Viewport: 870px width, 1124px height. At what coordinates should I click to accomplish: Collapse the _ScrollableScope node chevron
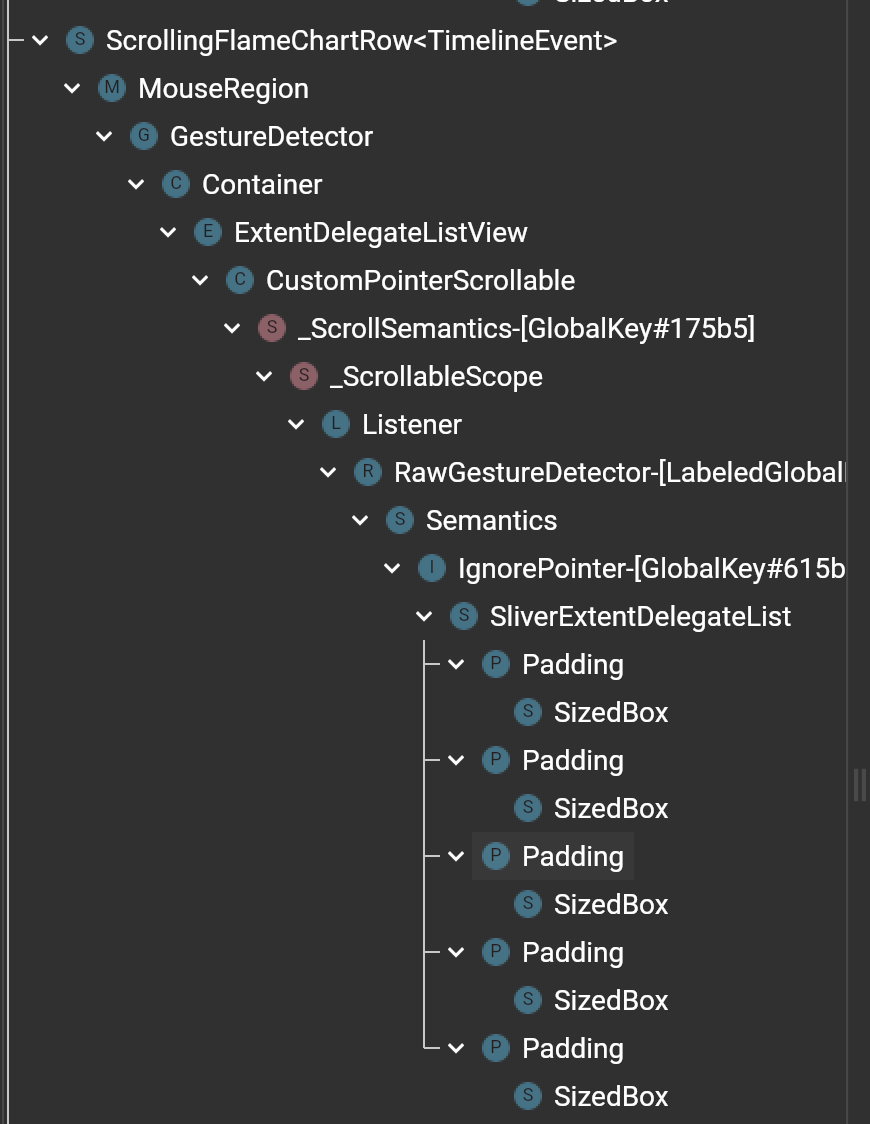pyautogui.click(x=264, y=376)
